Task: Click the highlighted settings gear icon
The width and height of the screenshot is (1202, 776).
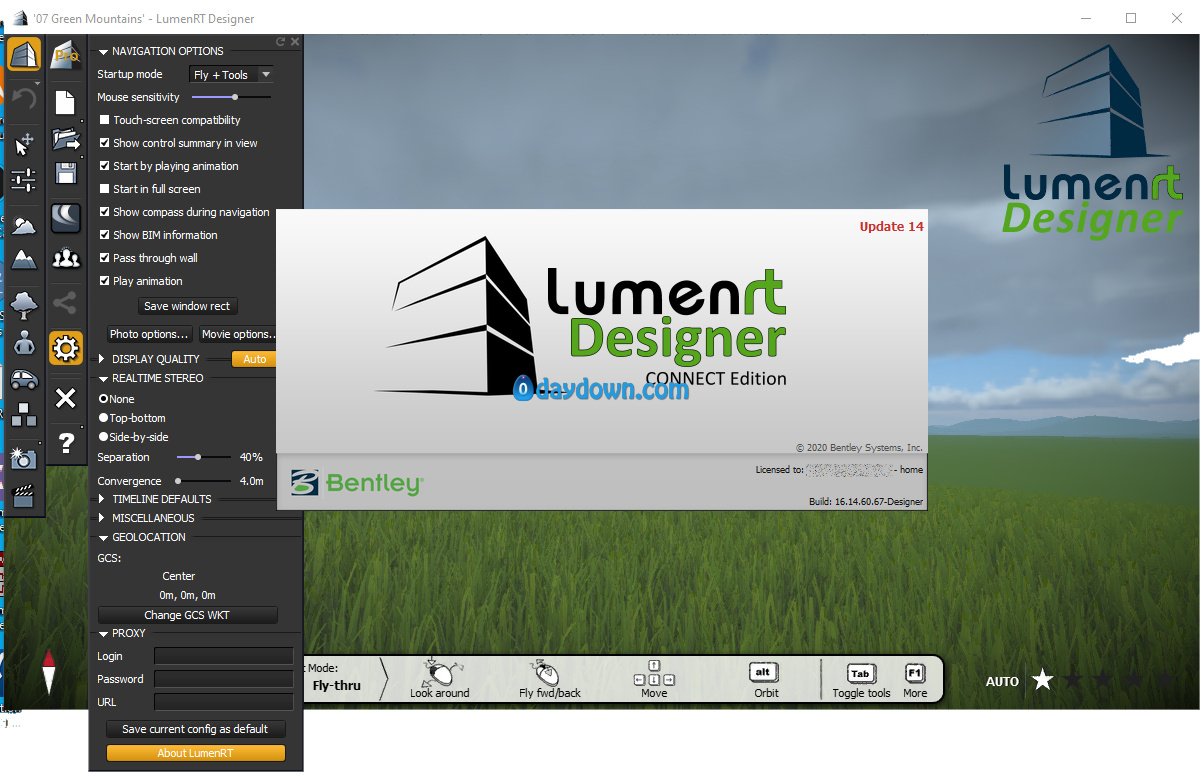Action: tap(66, 348)
